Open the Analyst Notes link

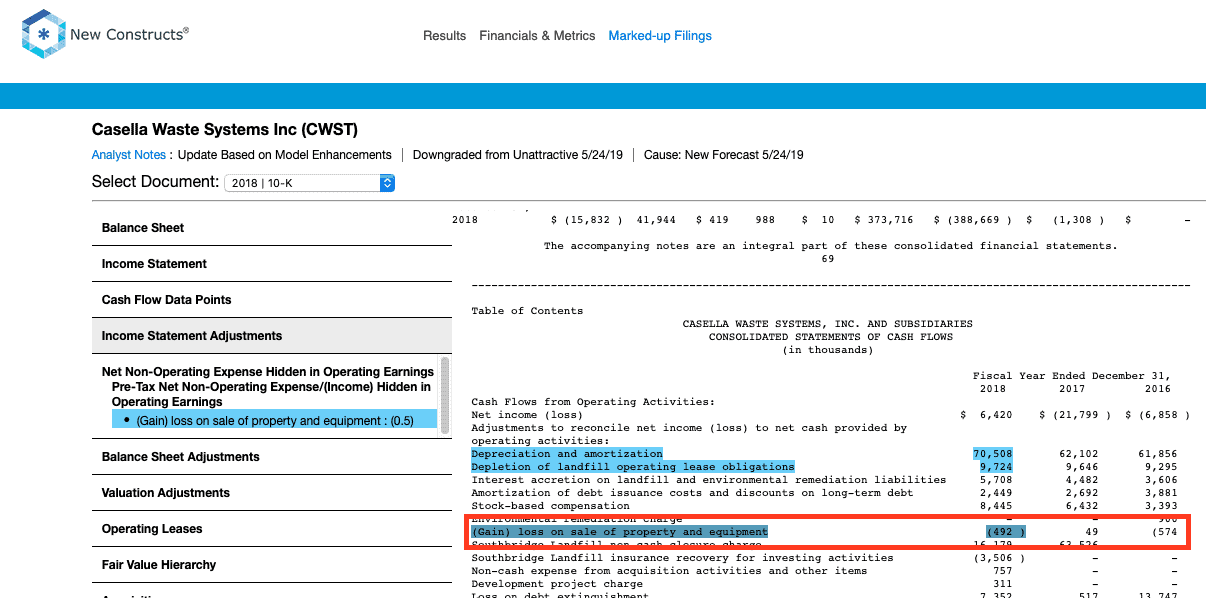pyautogui.click(x=128, y=155)
